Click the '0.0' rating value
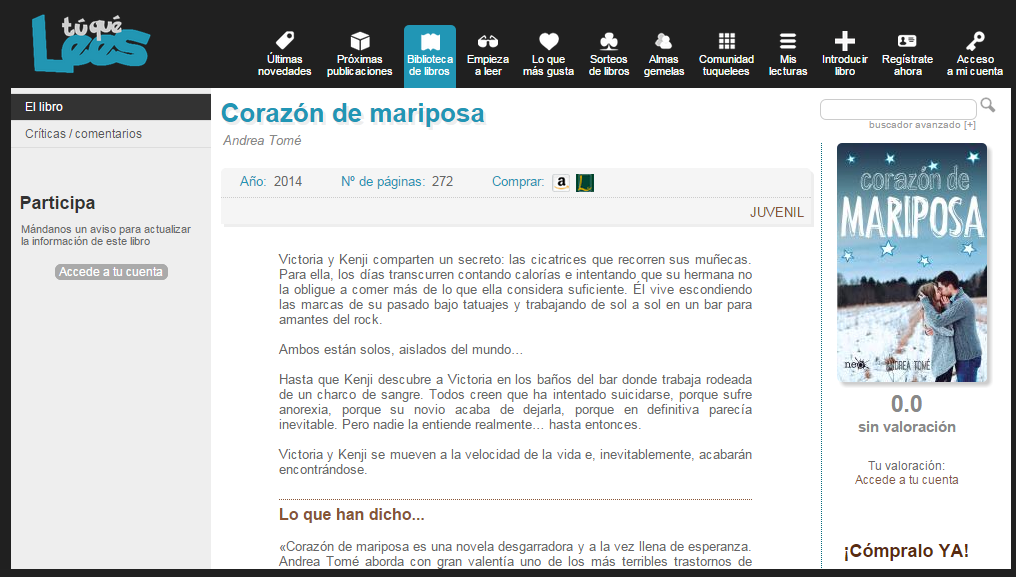This screenshot has width=1016, height=577. click(906, 404)
